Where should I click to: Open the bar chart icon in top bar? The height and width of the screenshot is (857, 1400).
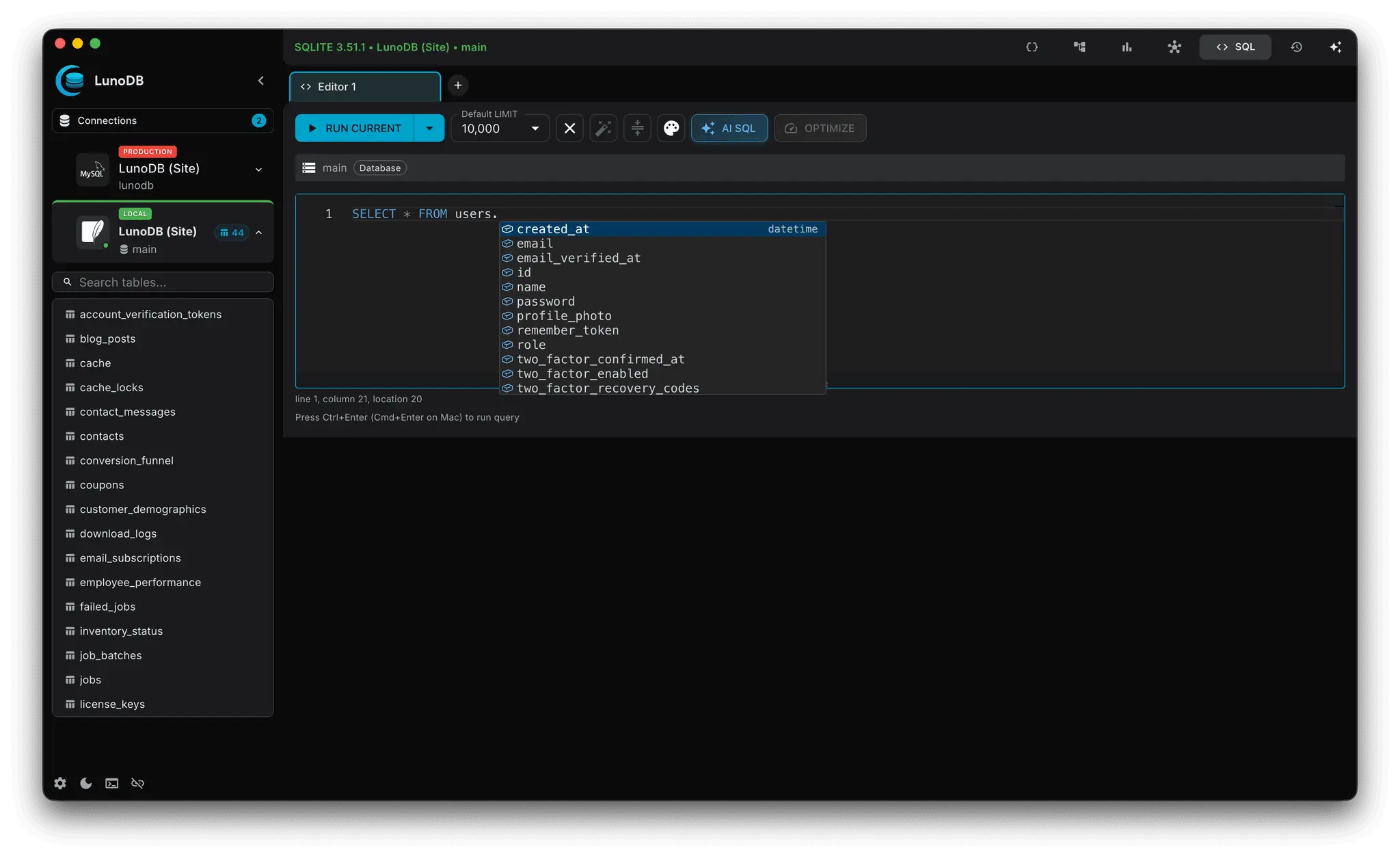(x=1127, y=47)
